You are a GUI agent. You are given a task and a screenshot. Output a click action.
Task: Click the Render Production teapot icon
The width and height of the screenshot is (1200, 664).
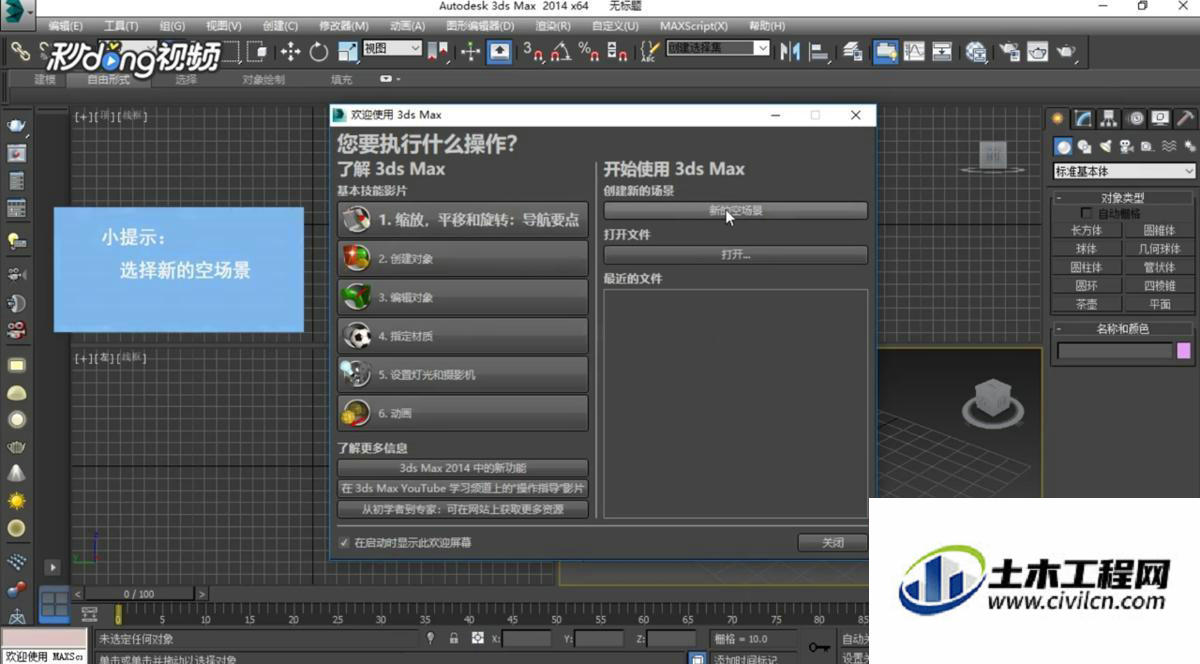pyautogui.click(x=1066, y=51)
